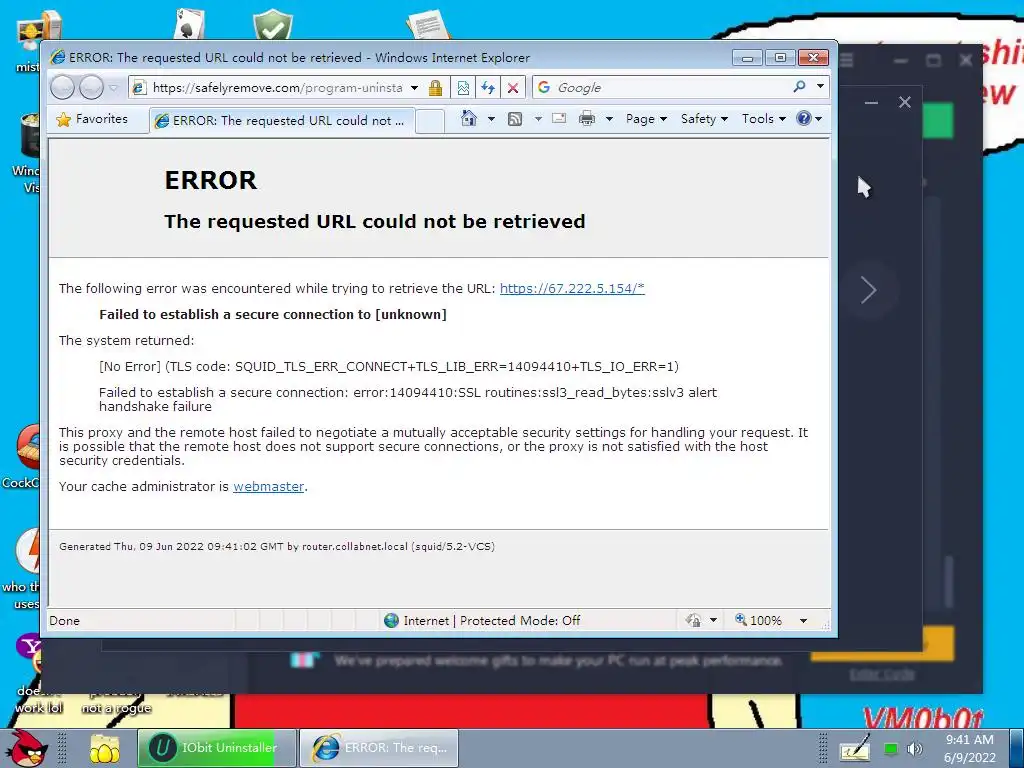Open the eggs folder taskbar icon
Screen dimensions: 1024x768
tap(104, 749)
